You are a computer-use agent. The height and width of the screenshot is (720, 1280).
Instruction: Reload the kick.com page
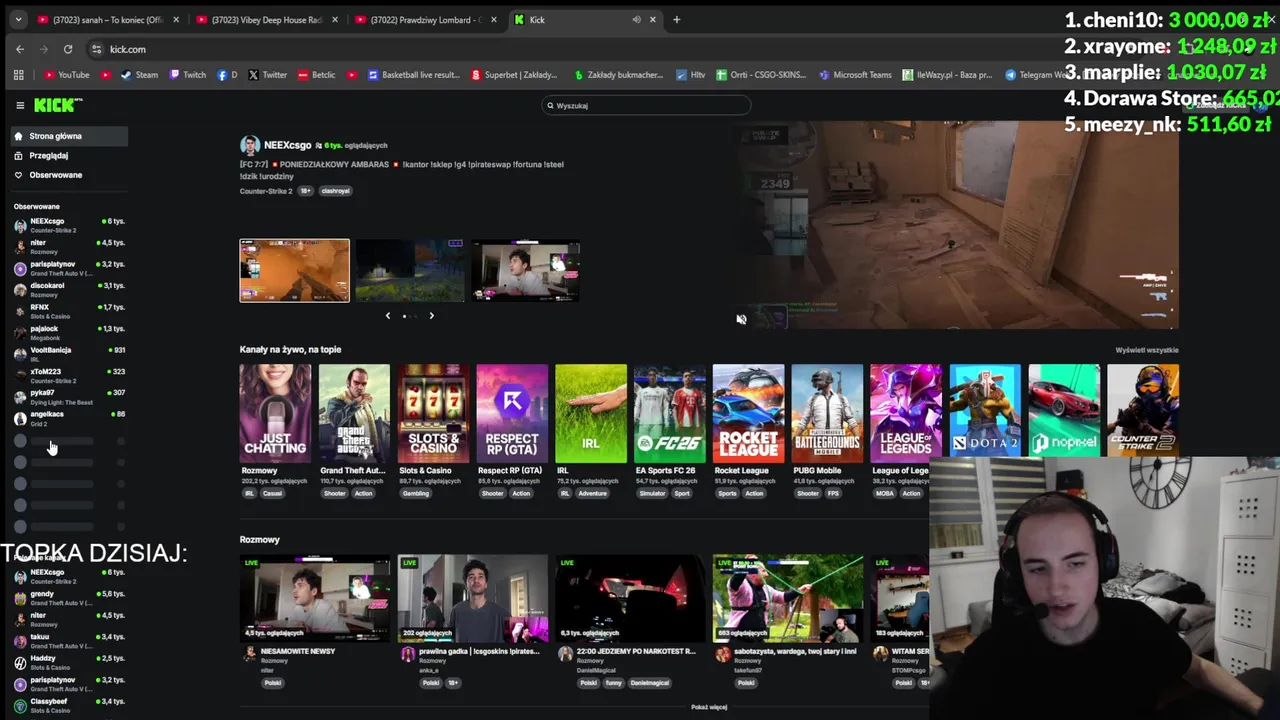[68, 49]
